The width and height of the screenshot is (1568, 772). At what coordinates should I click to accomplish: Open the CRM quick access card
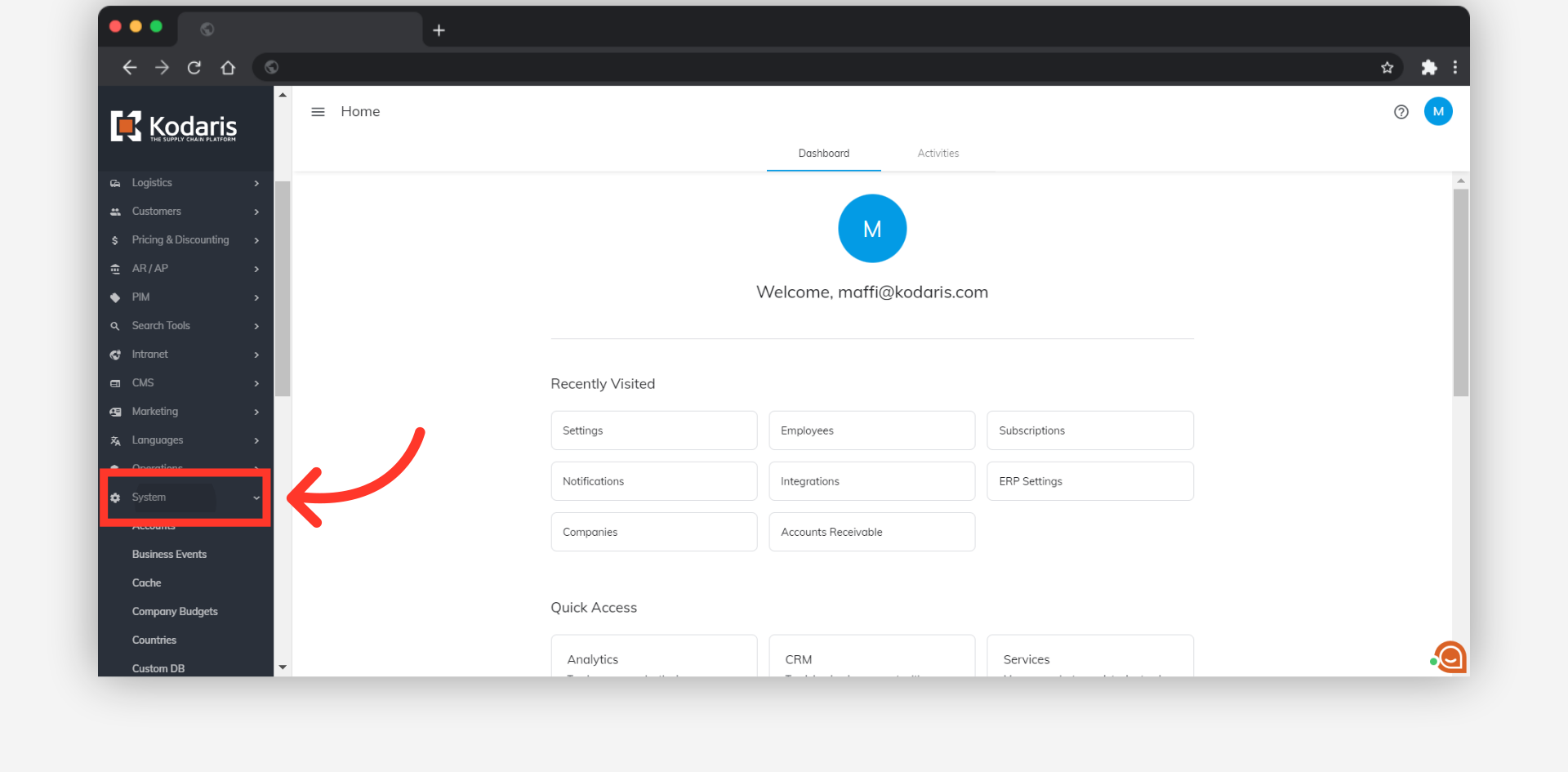click(x=872, y=656)
